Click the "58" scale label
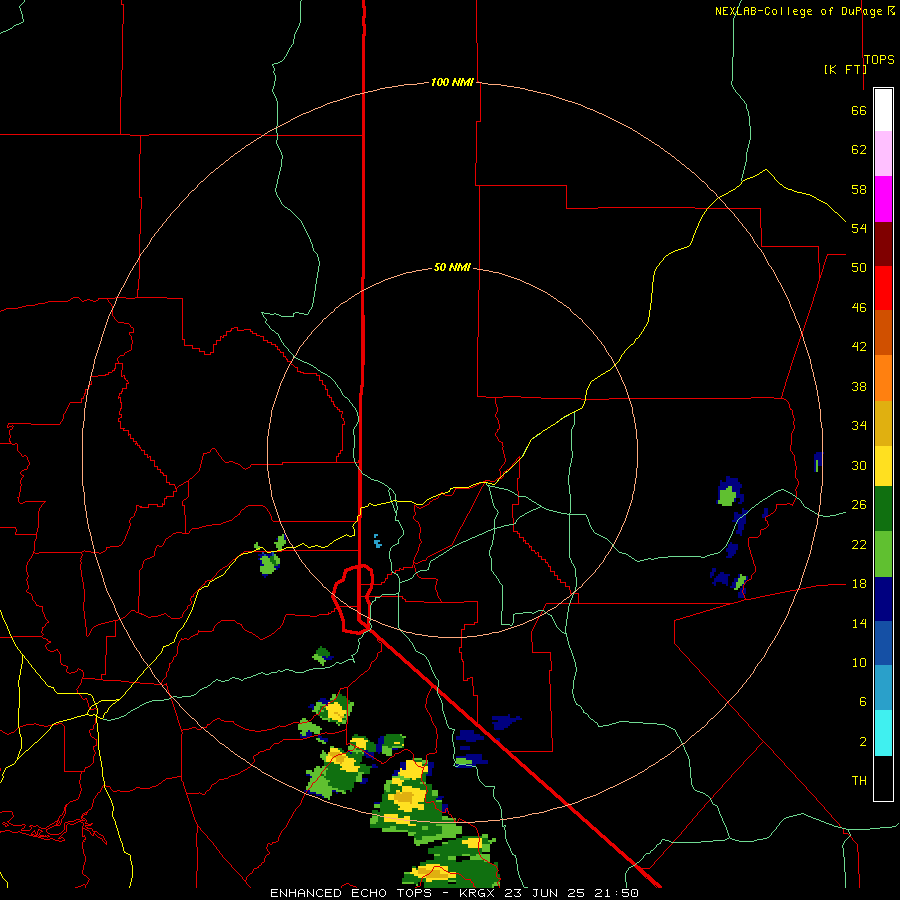This screenshot has height=900, width=900. (859, 189)
